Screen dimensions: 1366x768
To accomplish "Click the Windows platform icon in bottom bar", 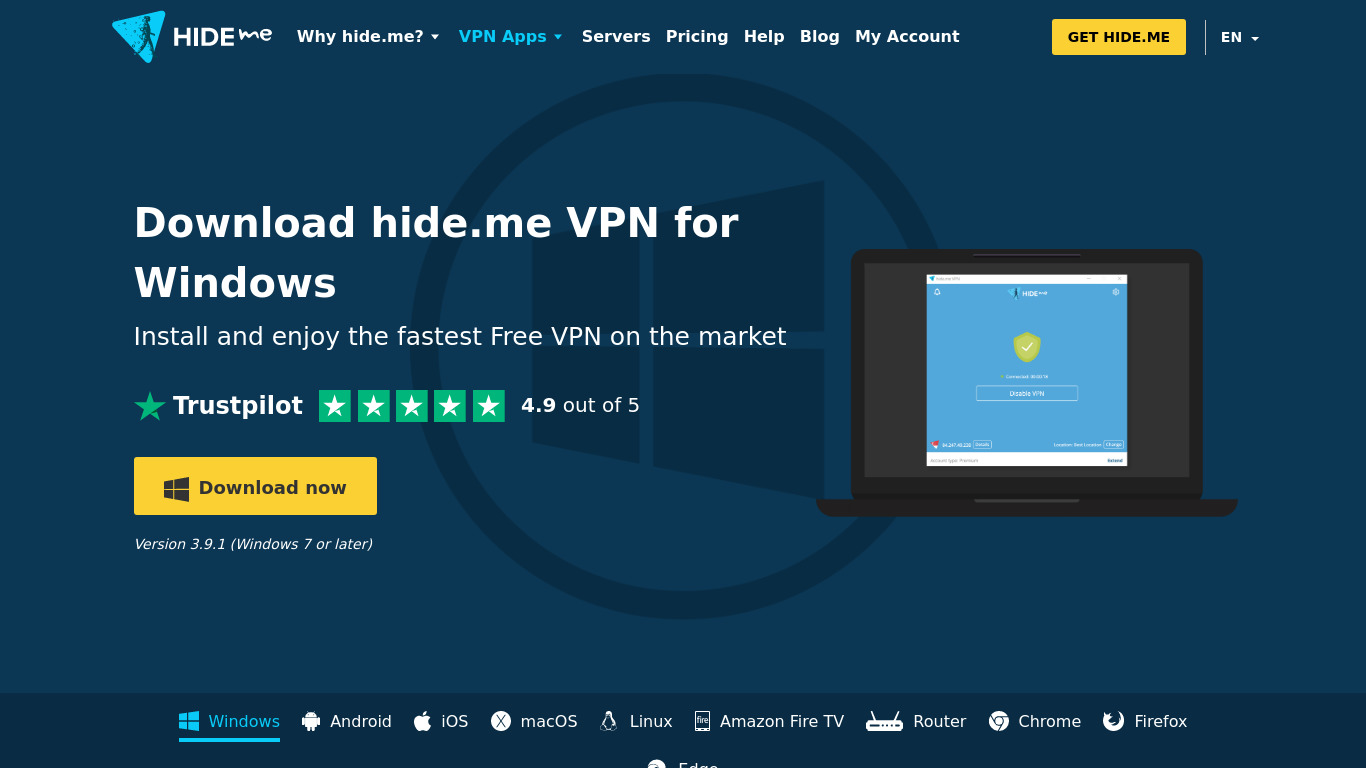I will tap(189, 721).
